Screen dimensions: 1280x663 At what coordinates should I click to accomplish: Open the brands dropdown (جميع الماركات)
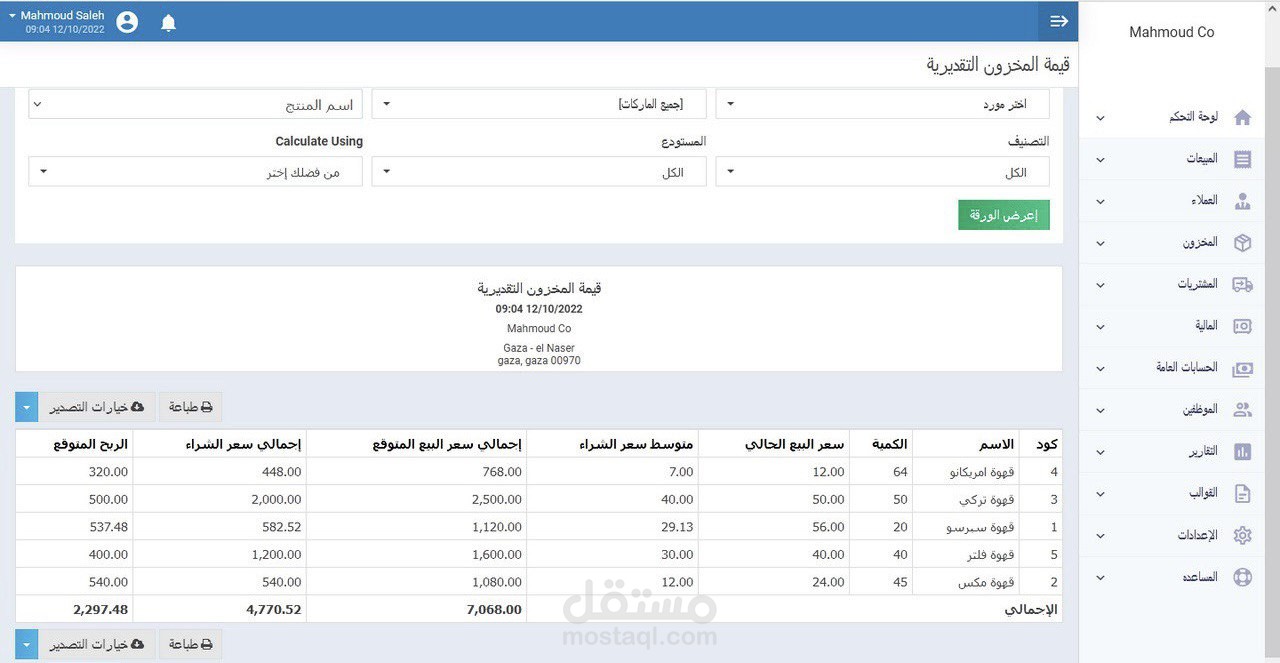click(539, 104)
